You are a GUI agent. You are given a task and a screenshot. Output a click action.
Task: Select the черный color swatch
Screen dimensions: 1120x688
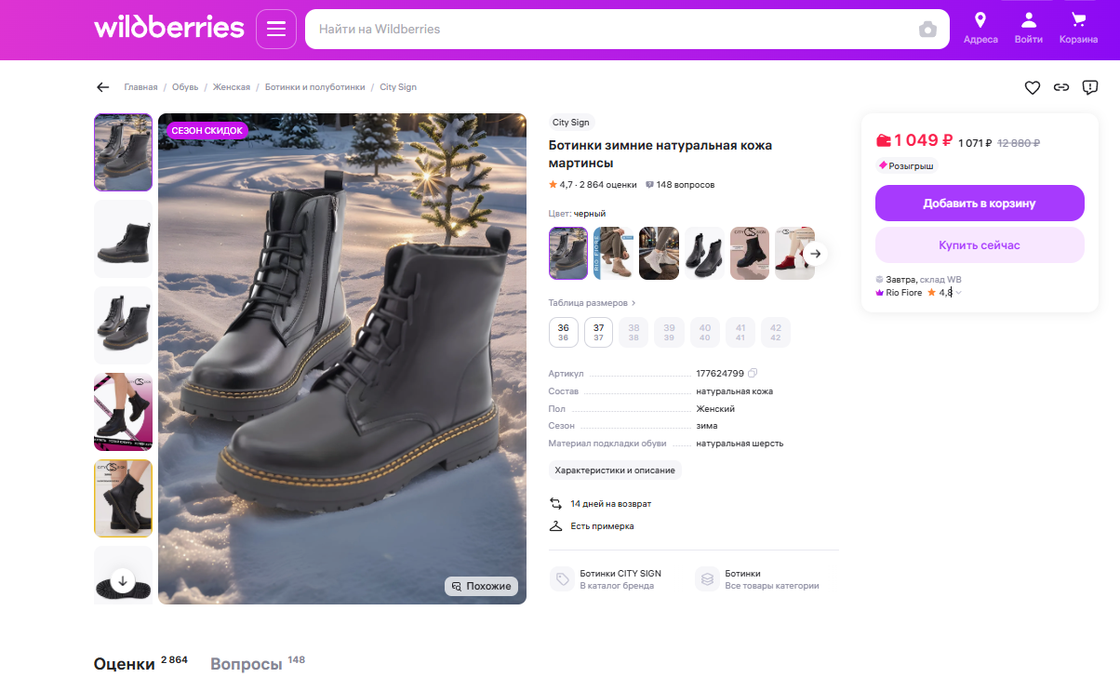point(568,253)
